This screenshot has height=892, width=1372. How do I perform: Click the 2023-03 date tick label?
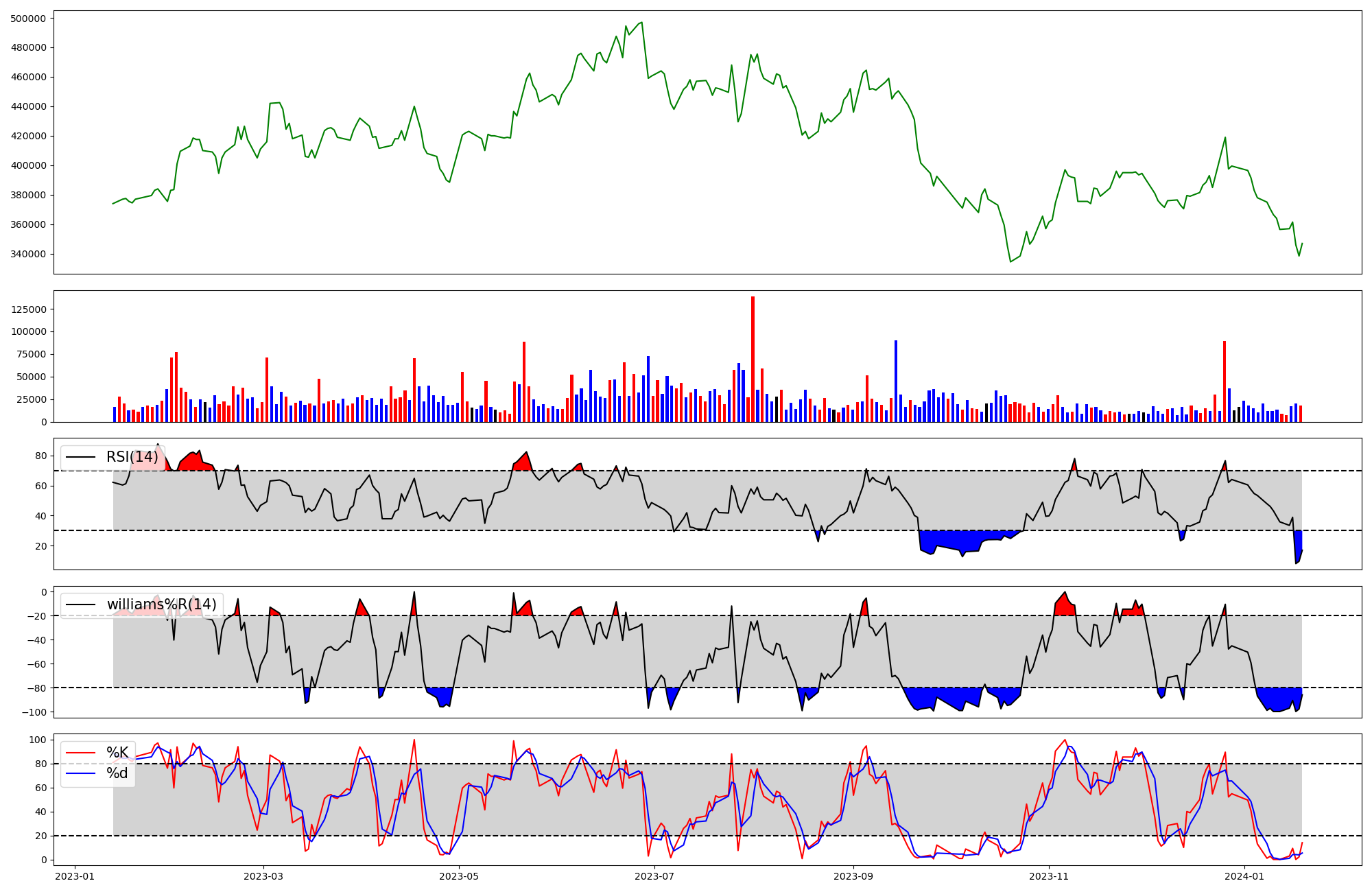[x=263, y=876]
